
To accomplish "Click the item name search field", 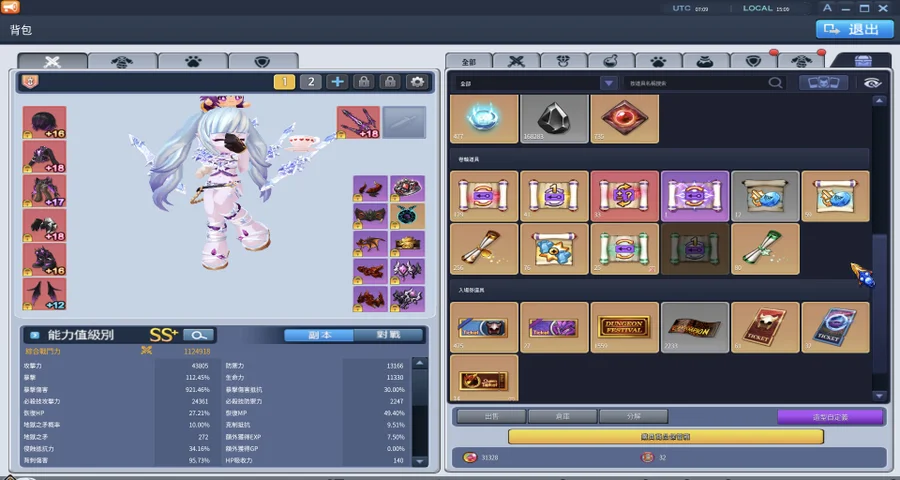I will (x=696, y=83).
